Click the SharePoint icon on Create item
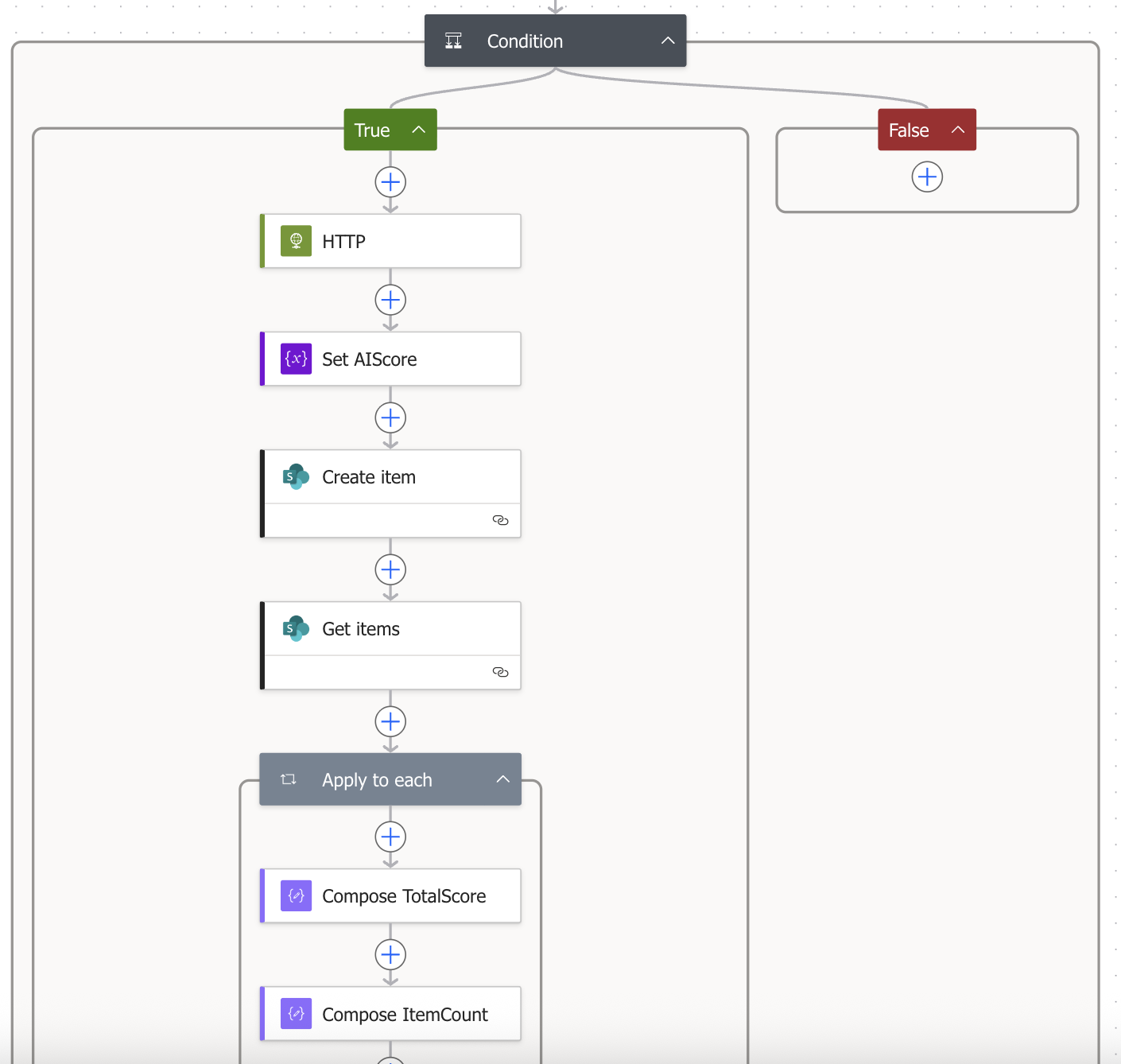This screenshot has height=1064, width=1121. (296, 476)
